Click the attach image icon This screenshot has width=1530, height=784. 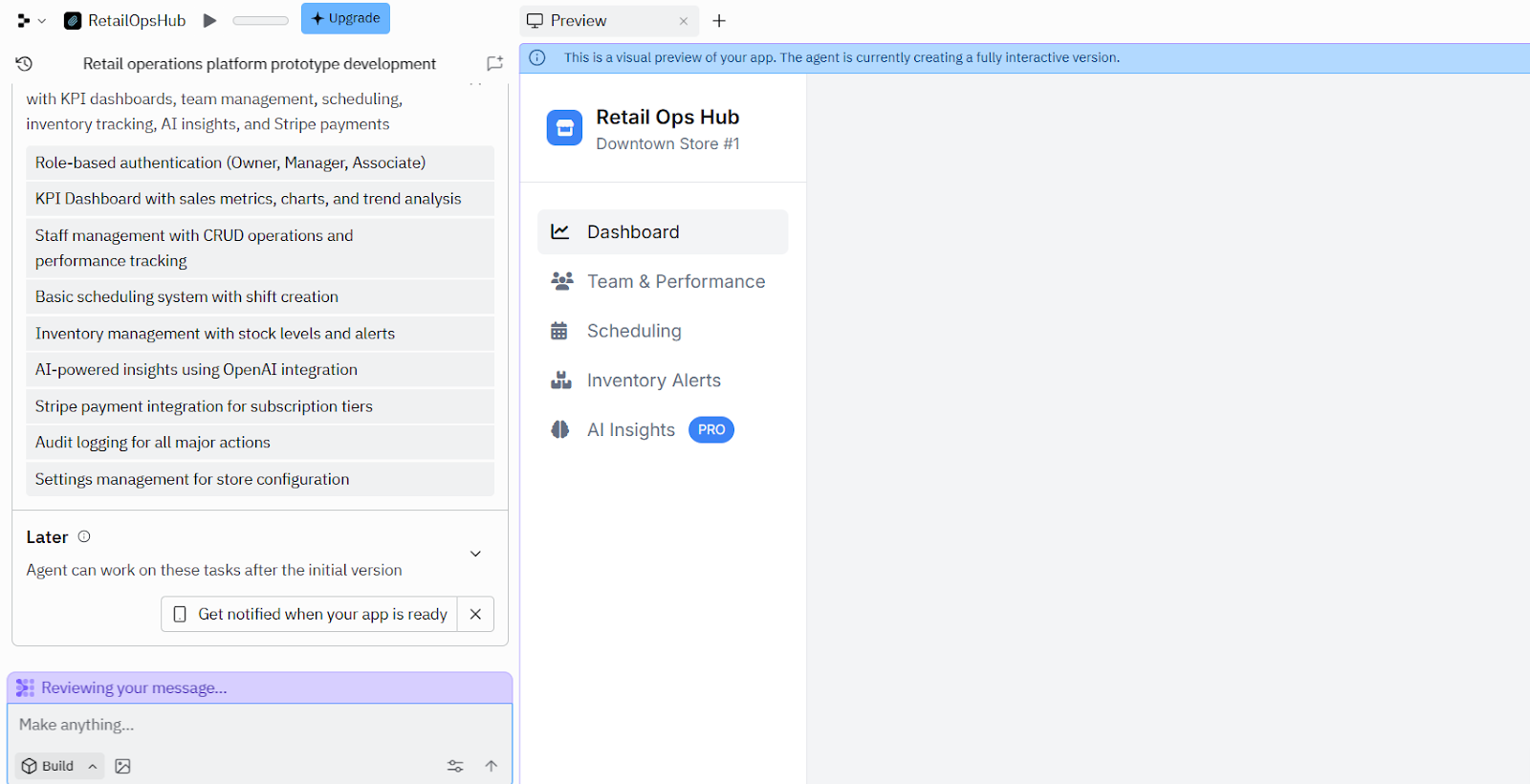click(x=122, y=766)
